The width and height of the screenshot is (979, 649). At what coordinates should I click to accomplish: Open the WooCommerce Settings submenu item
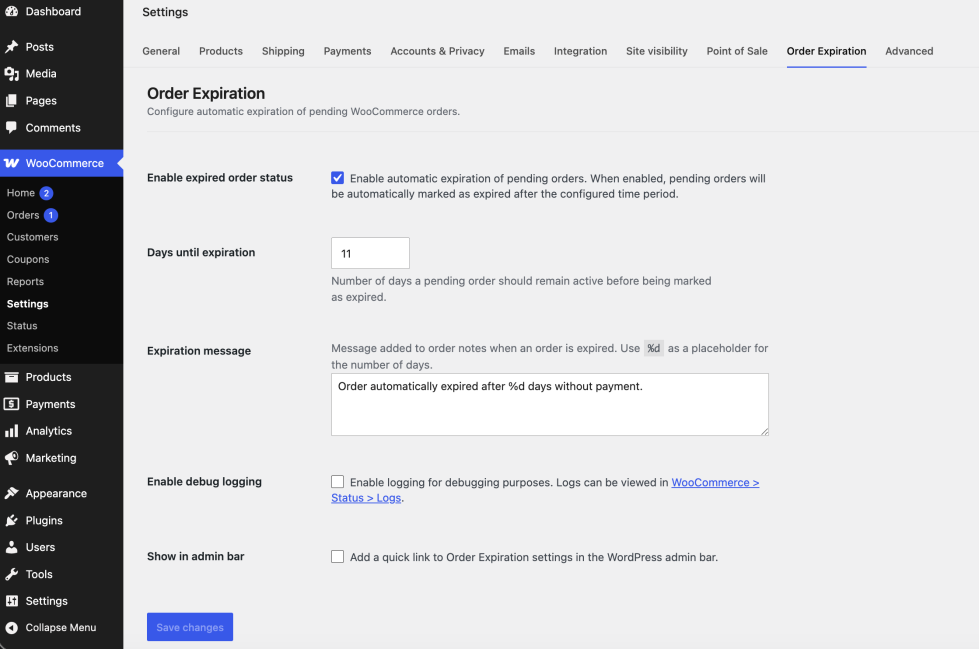[x=27, y=304]
